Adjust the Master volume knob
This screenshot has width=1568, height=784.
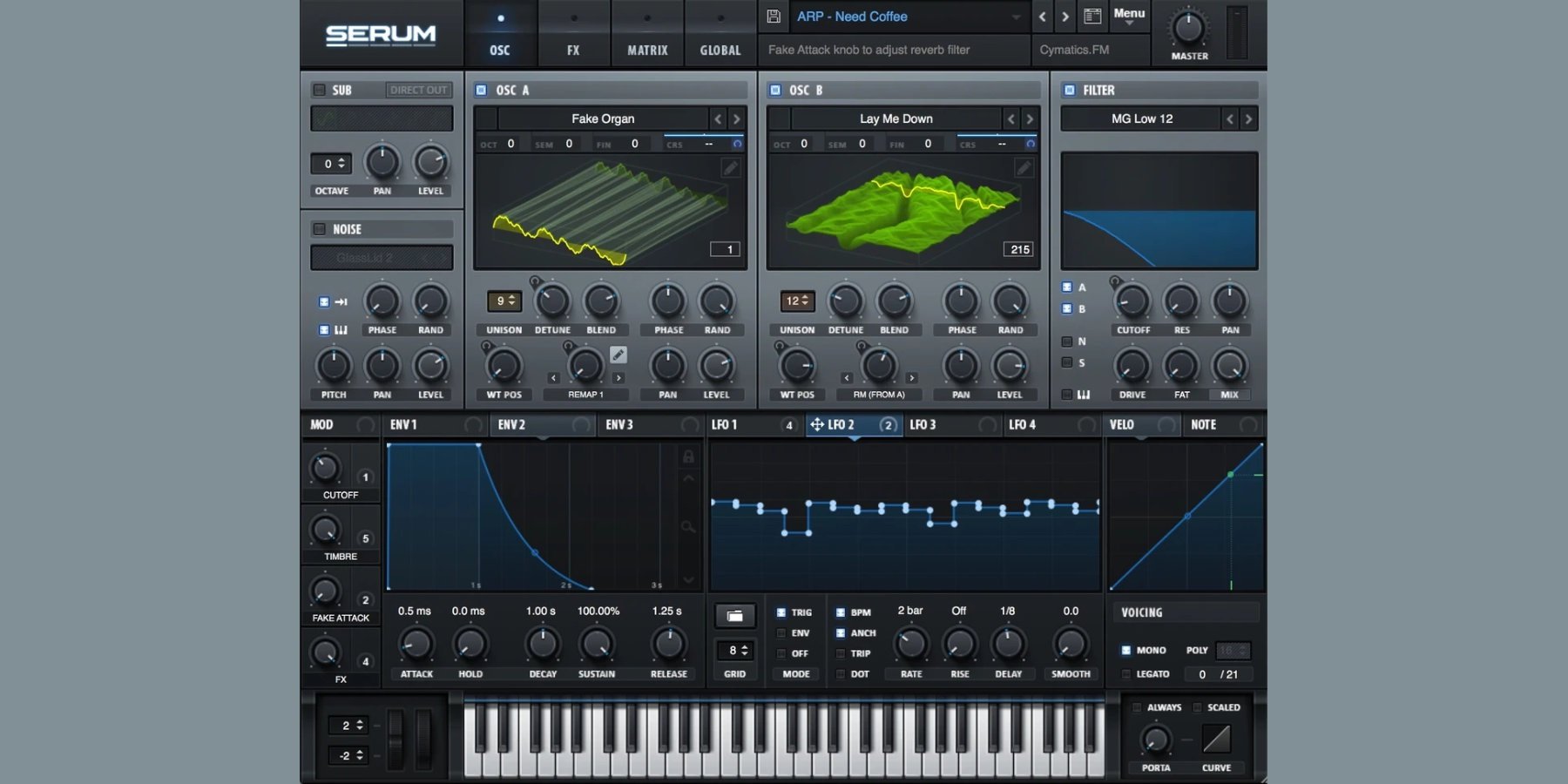tap(1188, 29)
